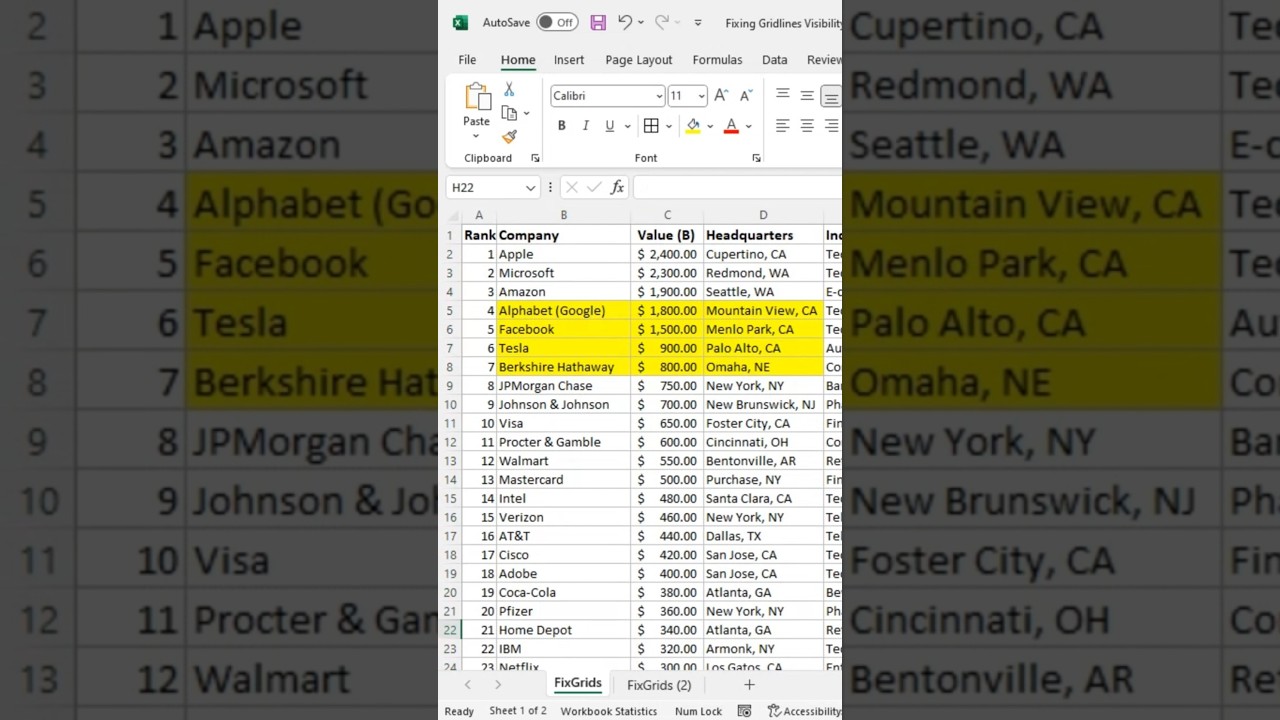Open the Clipboard pane launcher

pyautogui.click(x=535, y=158)
